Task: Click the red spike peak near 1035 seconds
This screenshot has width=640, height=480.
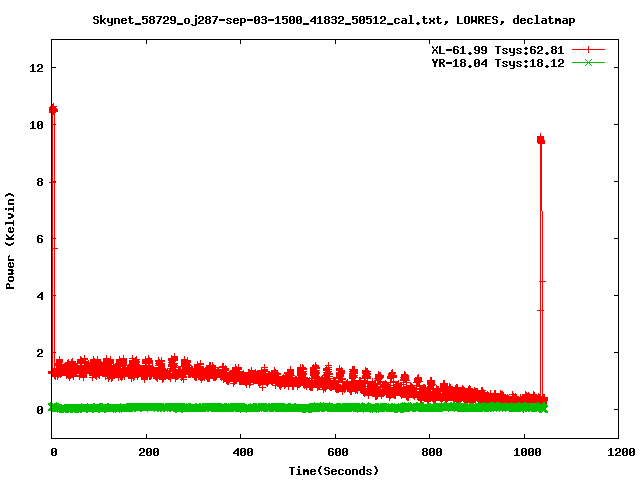Action: click(541, 140)
